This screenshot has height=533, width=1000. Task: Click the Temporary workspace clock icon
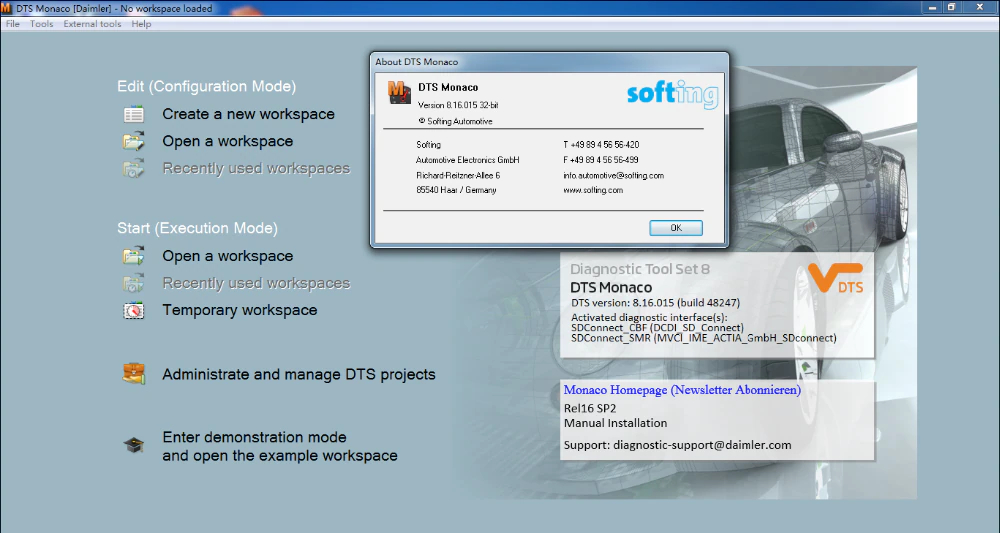pyautogui.click(x=134, y=310)
